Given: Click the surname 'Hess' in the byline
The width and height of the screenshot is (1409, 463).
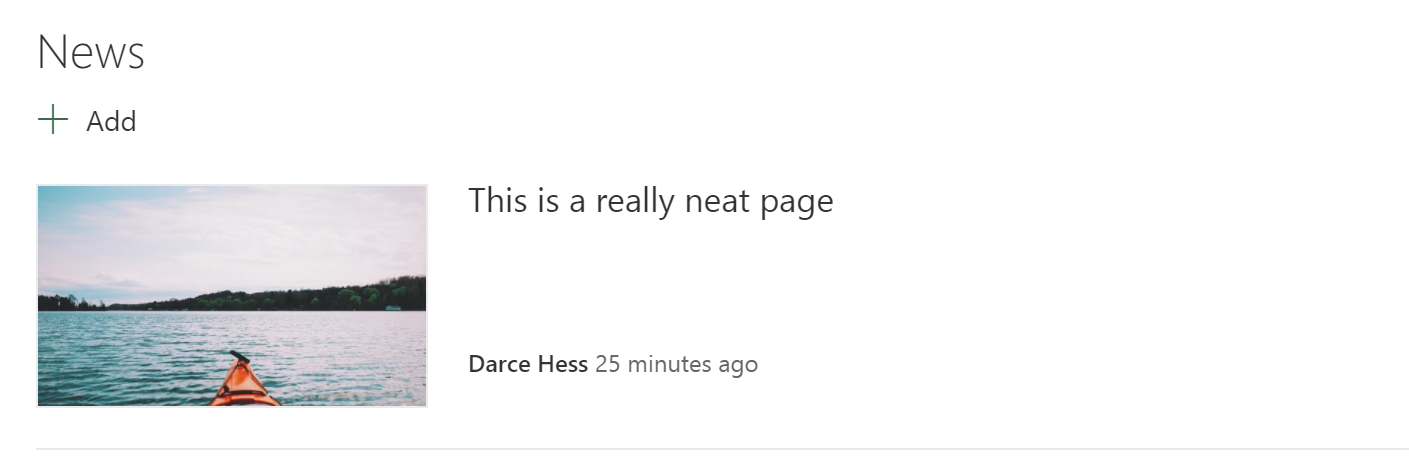Looking at the screenshot, I should pyautogui.click(x=563, y=364).
